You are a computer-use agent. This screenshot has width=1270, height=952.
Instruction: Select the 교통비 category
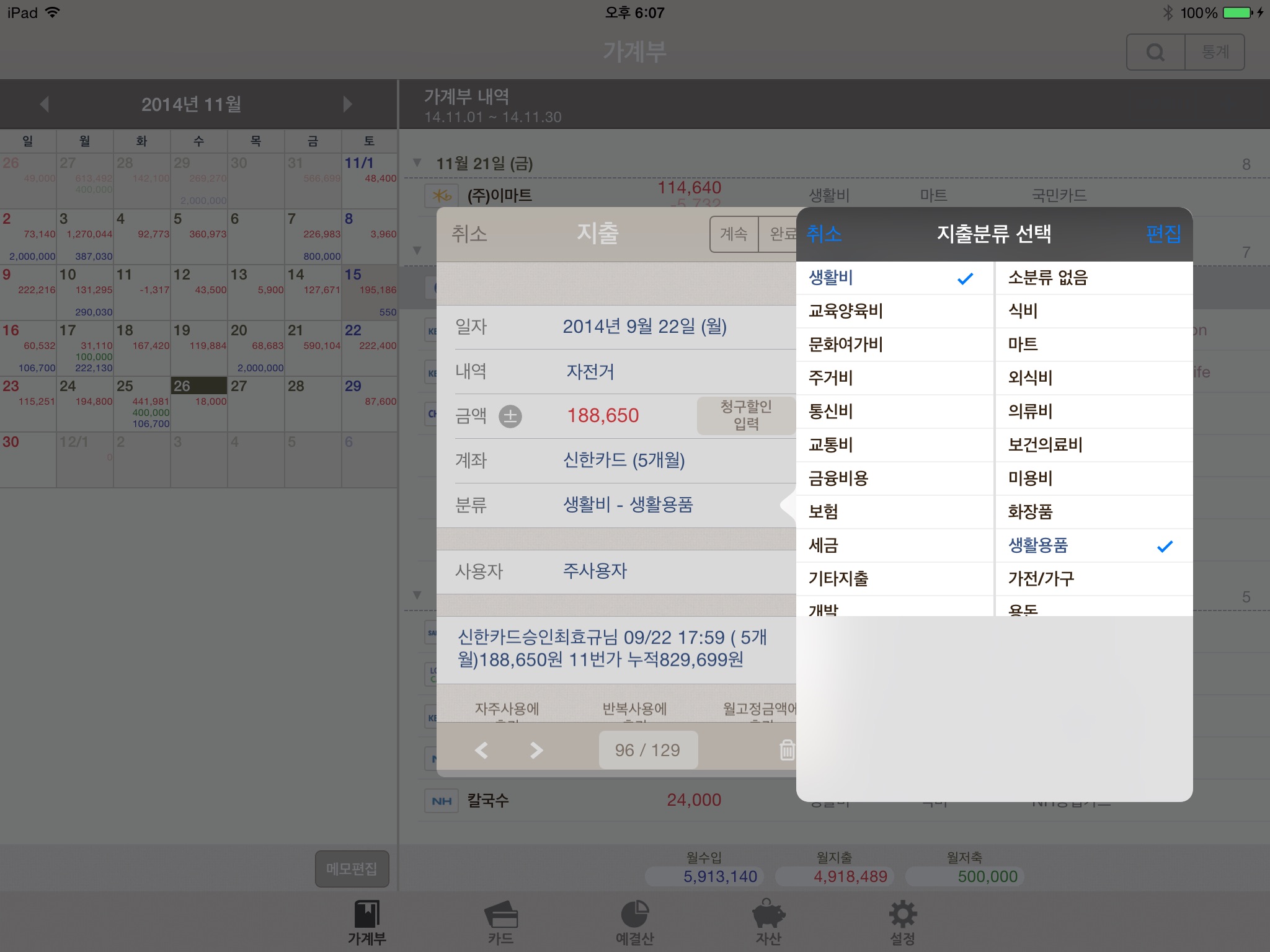click(x=895, y=445)
